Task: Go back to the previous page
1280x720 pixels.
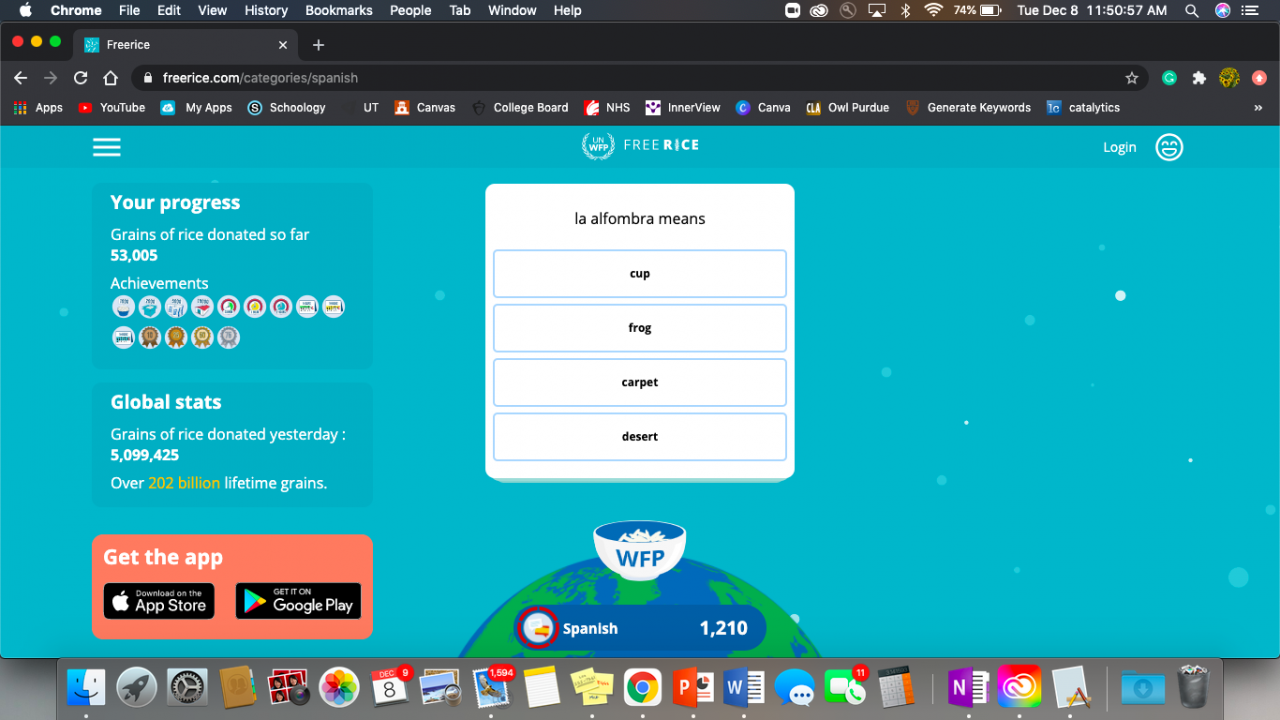Action: [21, 78]
